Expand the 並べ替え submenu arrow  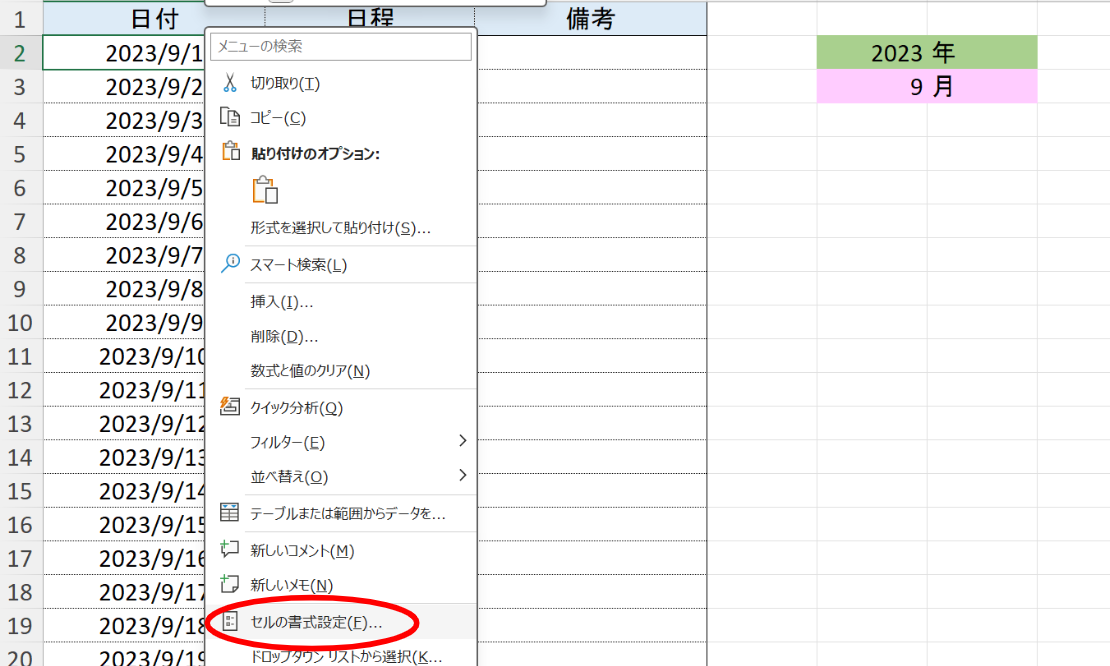[462, 475]
